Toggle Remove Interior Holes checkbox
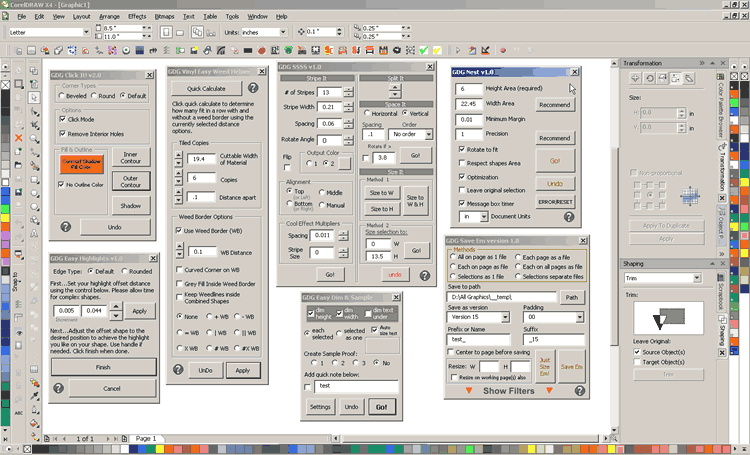The height and width of the screenshot is (455, 750). click(x=62, y=133)
